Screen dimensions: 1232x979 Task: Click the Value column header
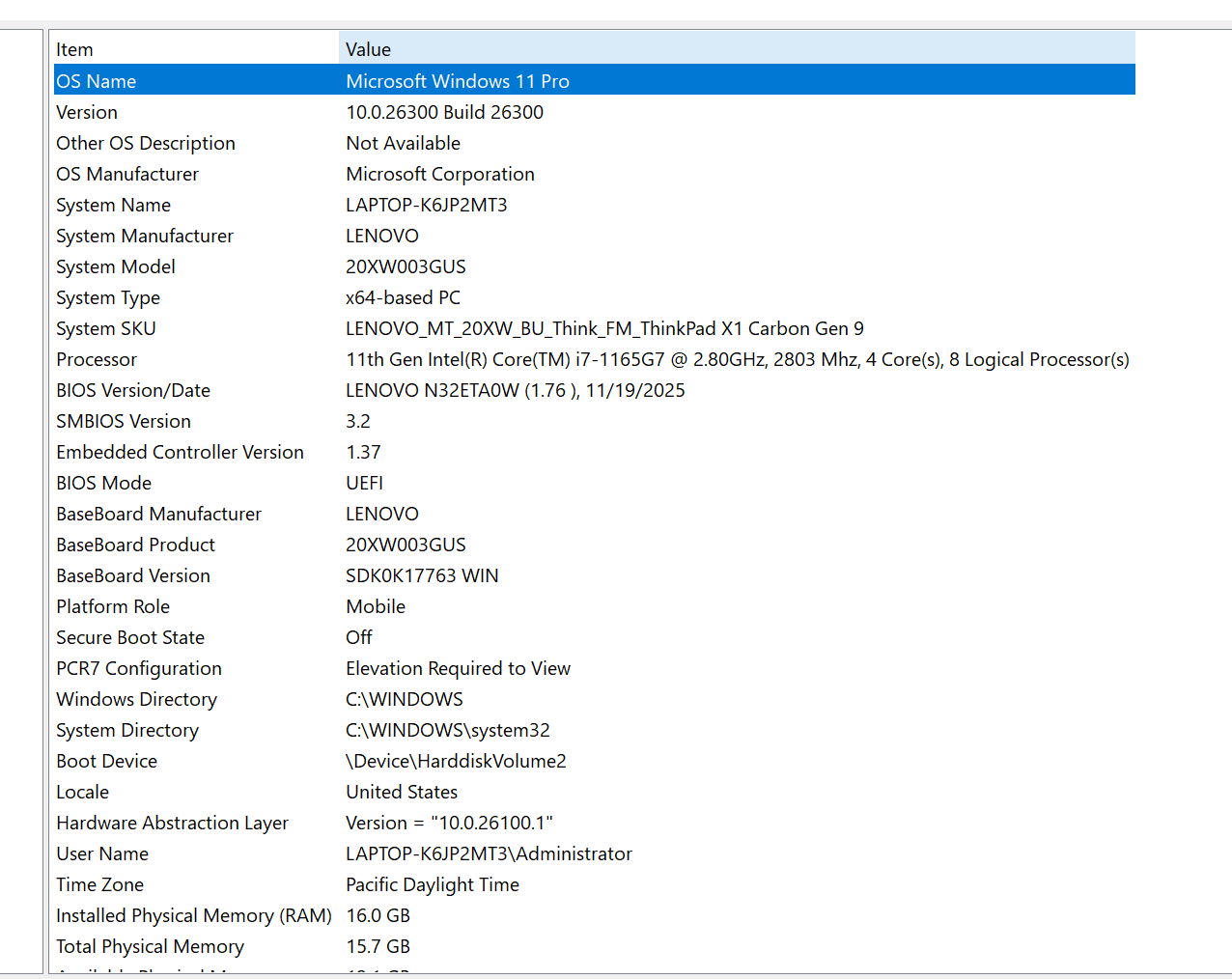pos(737,49)
